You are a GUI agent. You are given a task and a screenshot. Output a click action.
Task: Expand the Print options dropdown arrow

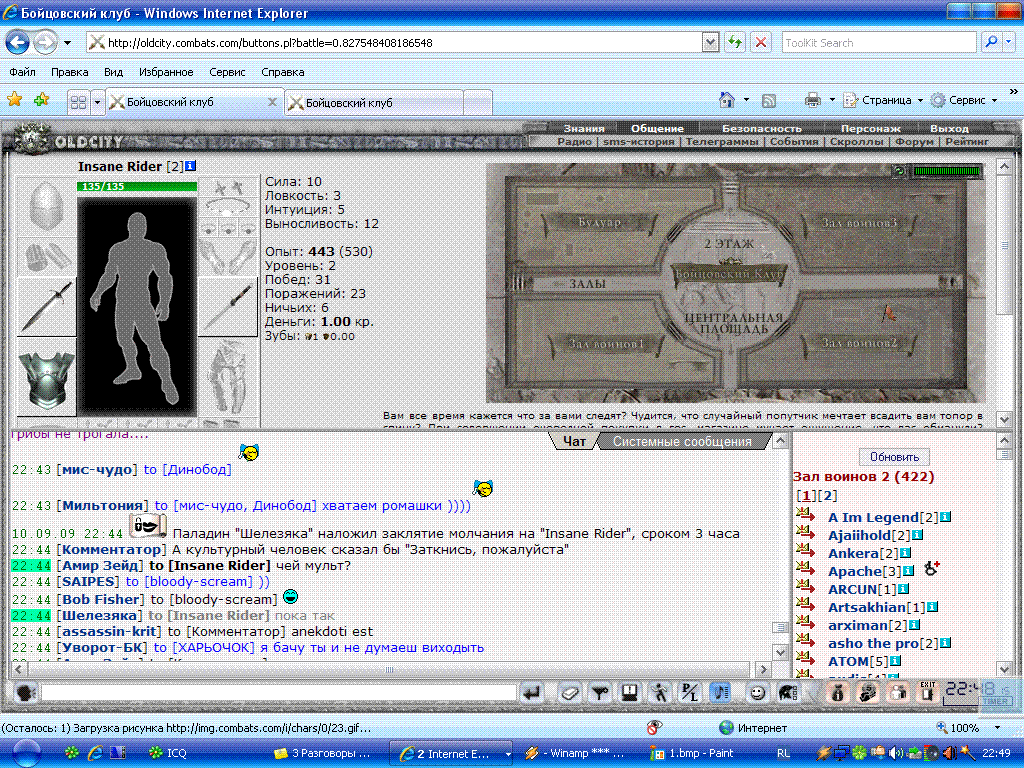click(831, 100)
